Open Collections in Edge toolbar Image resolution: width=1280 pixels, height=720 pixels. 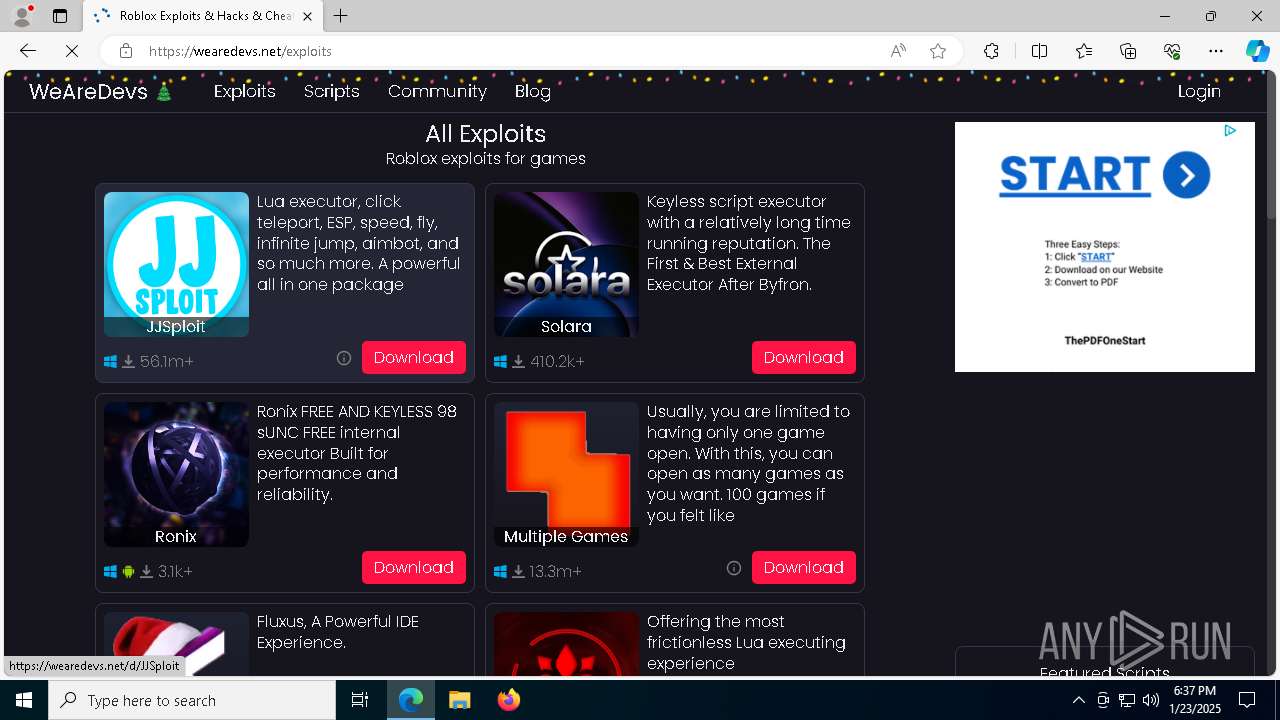(x=1128, y=51)
